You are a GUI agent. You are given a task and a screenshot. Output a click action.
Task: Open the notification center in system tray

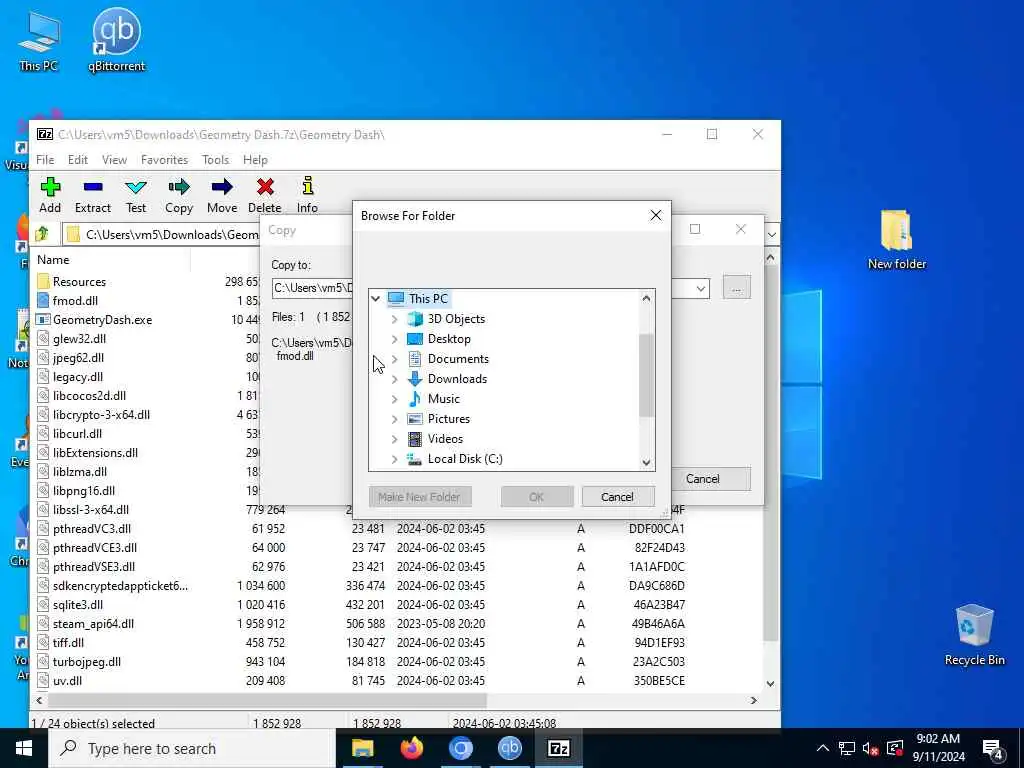pos(993,748)
